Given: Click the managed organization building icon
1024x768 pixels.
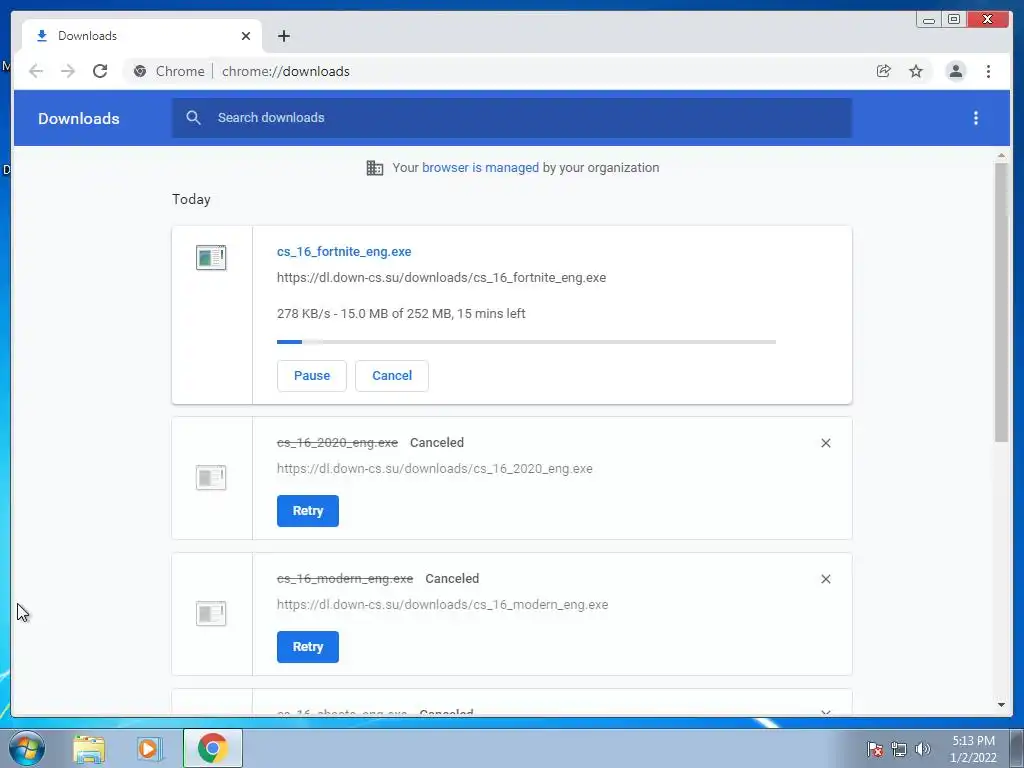Looking at the screenshot, I should 375,168.
